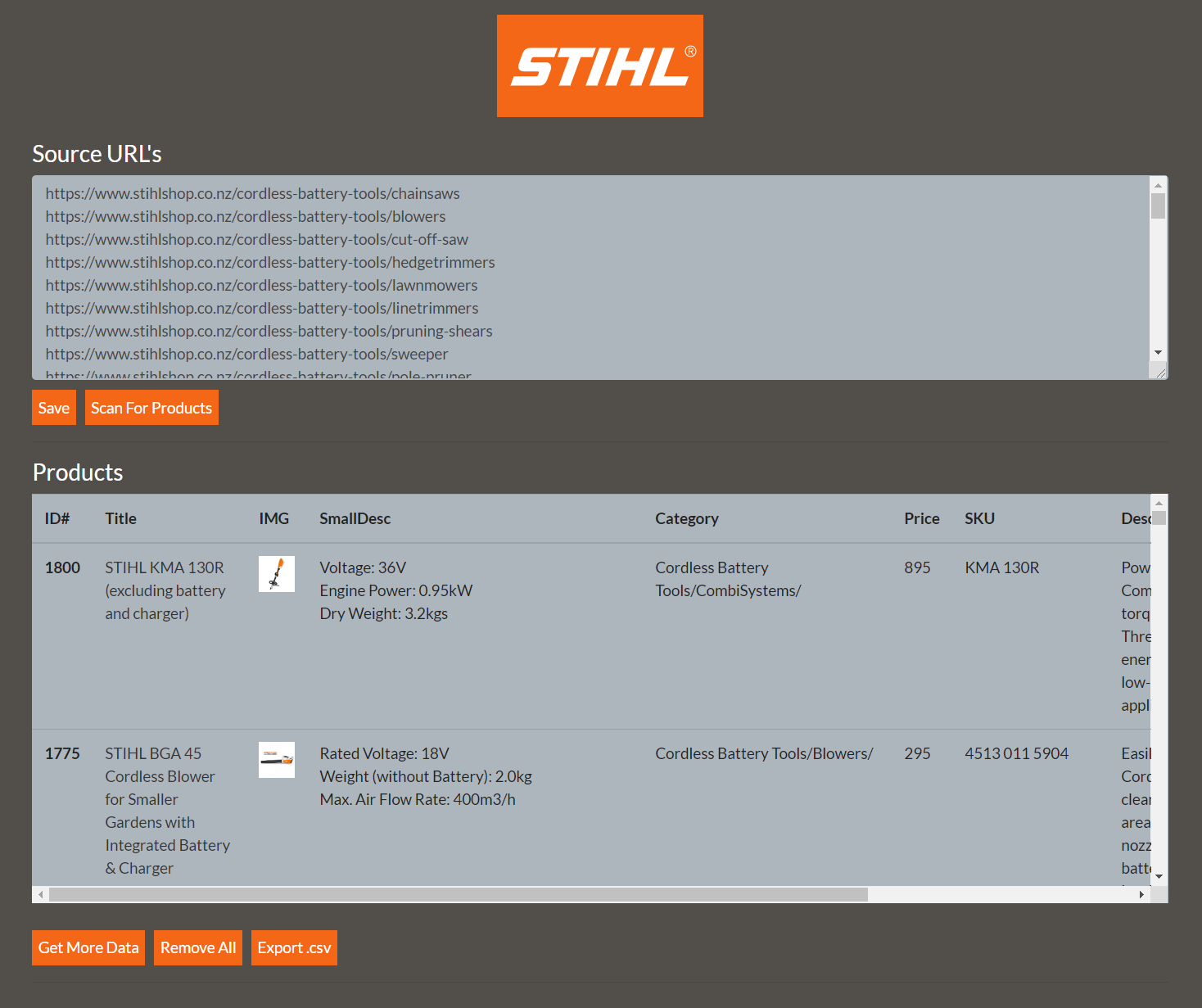
Task: Open the KMA 130R product thumbnail
Action: 277,574
